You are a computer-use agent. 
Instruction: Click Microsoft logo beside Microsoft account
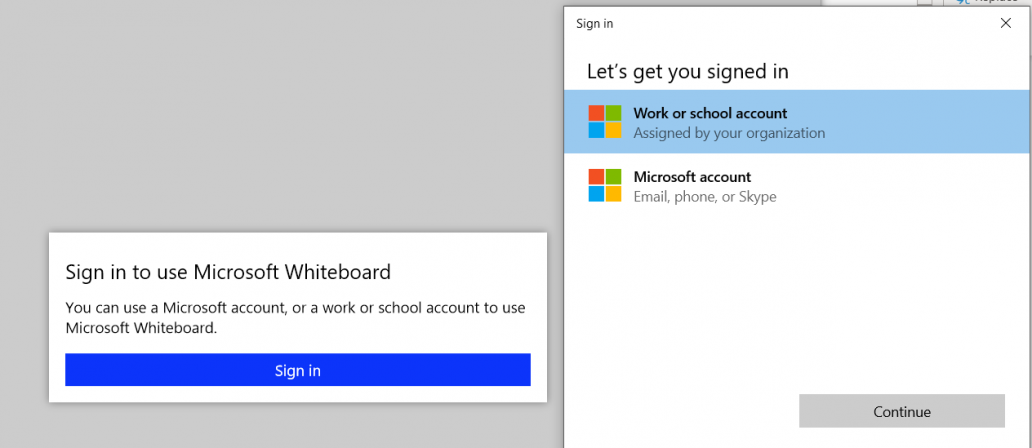tap(605, 186)
